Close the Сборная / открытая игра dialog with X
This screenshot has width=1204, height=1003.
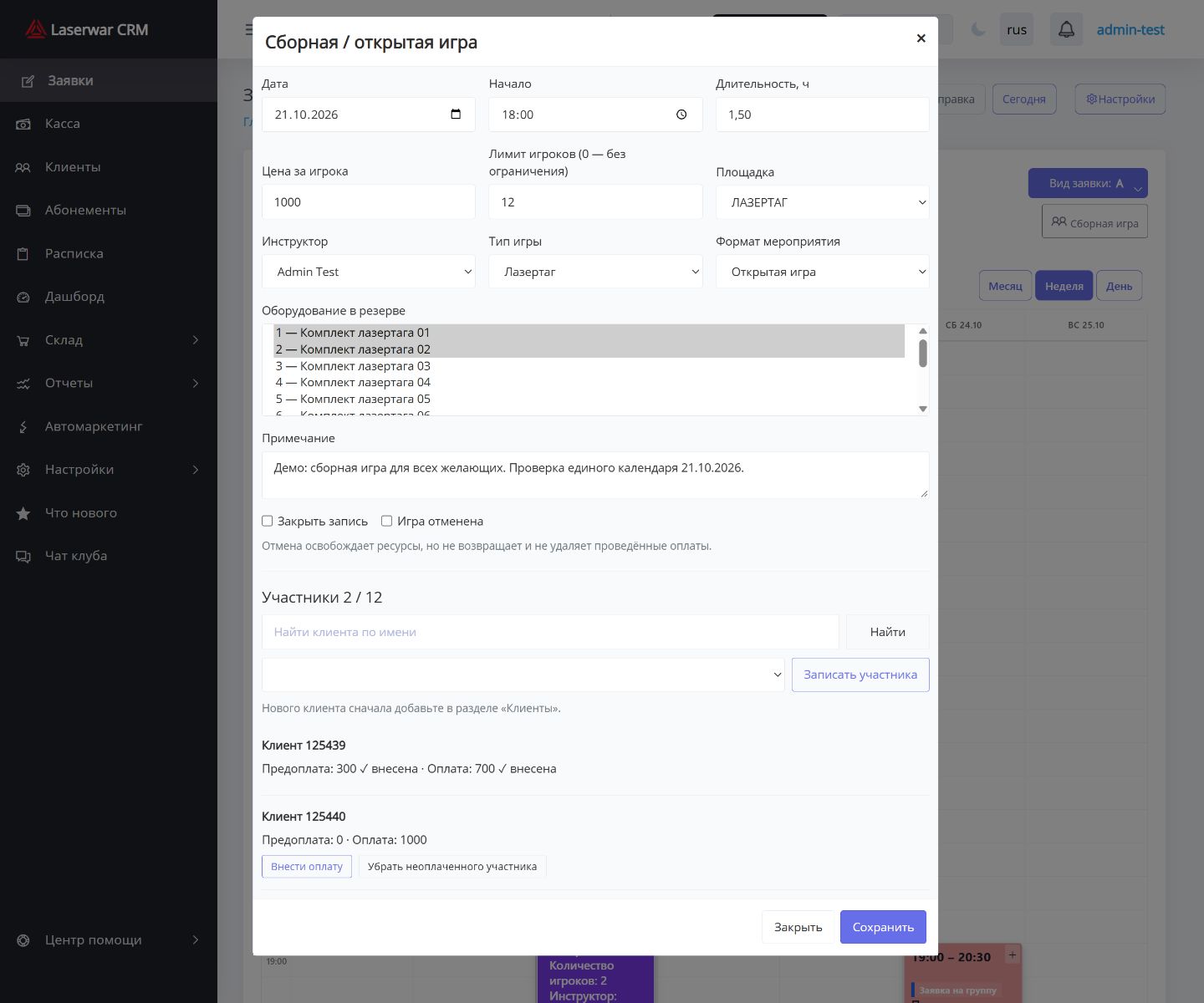tap(921, 38)
